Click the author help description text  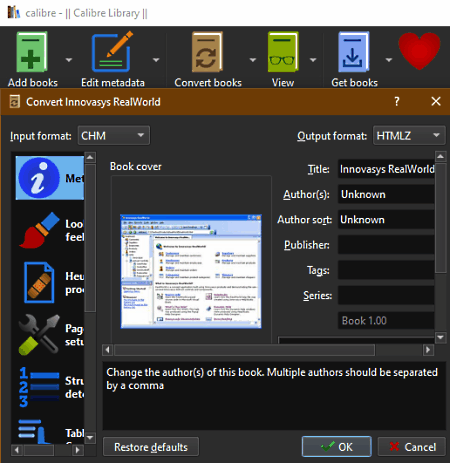(x=272, y=379)
